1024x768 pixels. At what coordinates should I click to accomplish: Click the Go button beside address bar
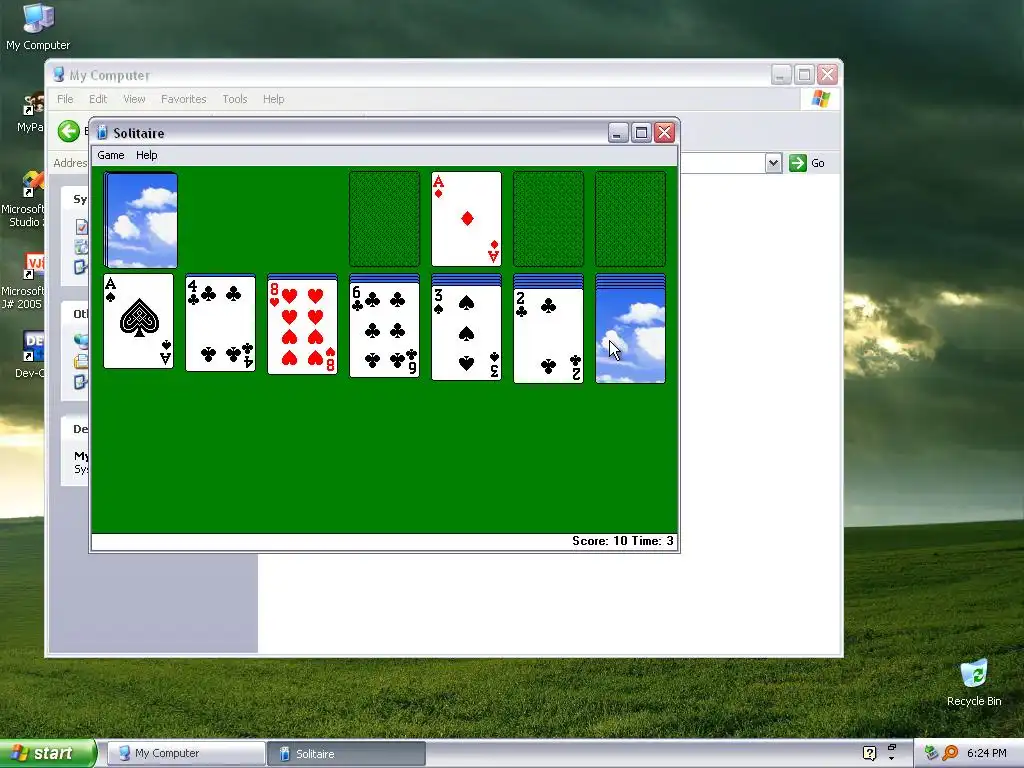point(807,163)
